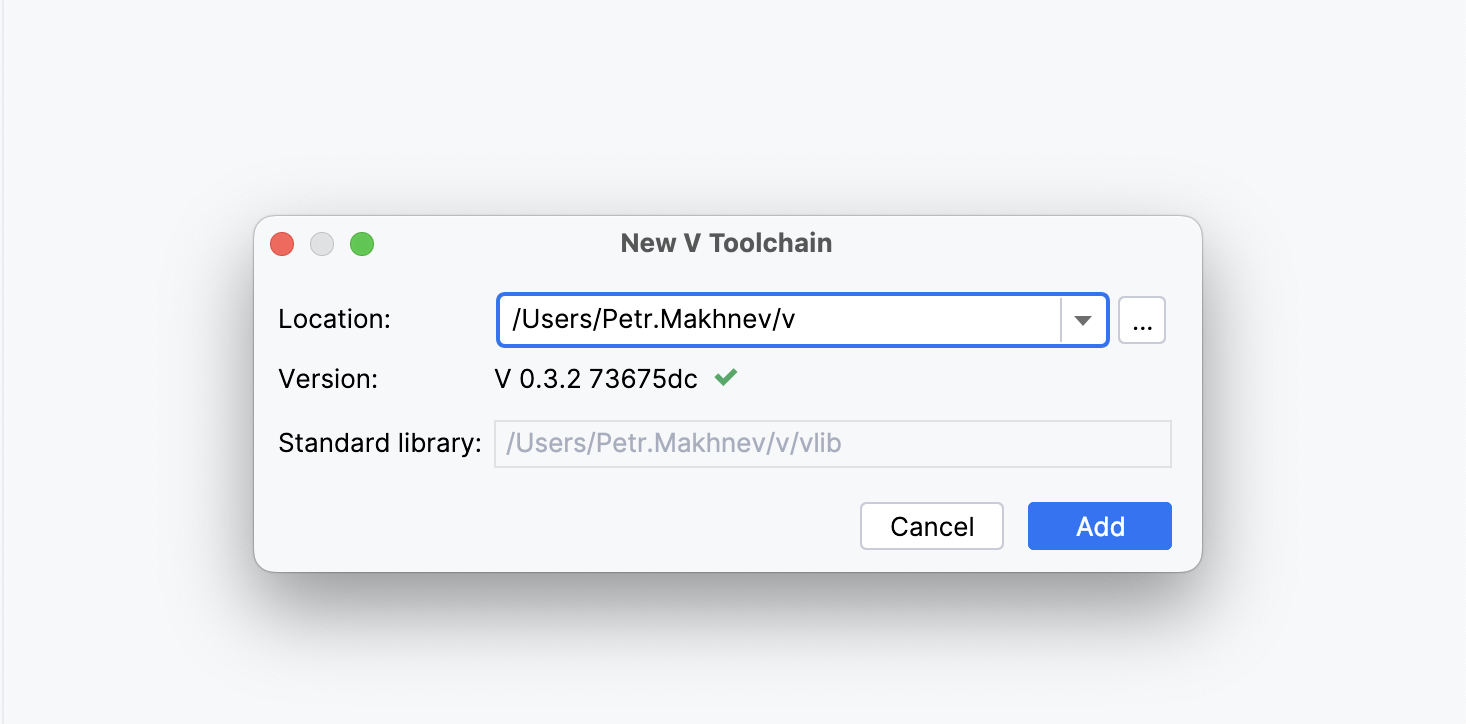The image size is (1466, 724).
Task: Open the Location history dropdown arrow
Action: pos(1083,320)
